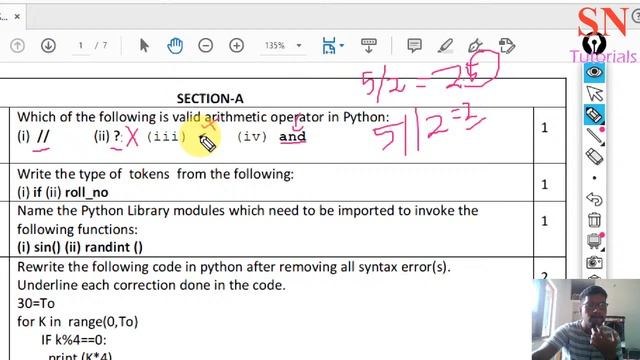640x360 pixels.
Task: Click the 'roll_no' token text
Action: (87, 192)
